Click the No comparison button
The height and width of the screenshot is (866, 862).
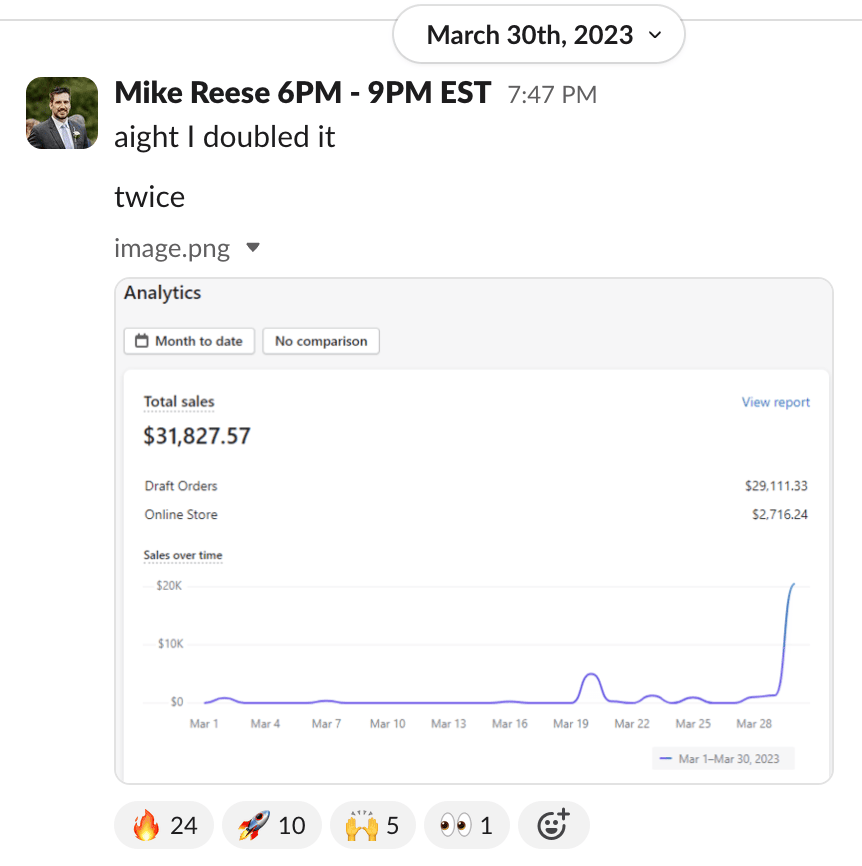[x=321, y=341]
